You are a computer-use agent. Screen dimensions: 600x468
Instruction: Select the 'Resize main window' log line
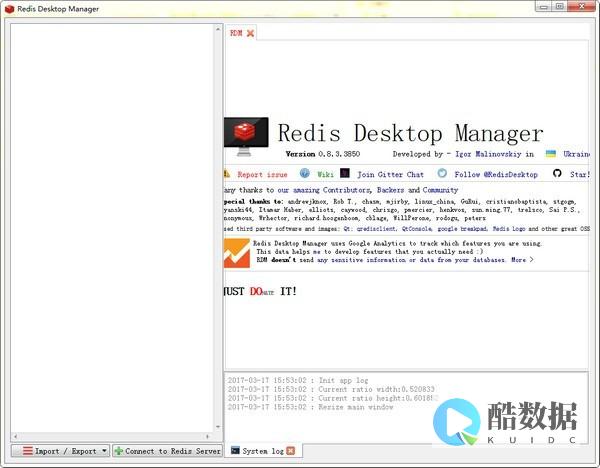[310, 407]
